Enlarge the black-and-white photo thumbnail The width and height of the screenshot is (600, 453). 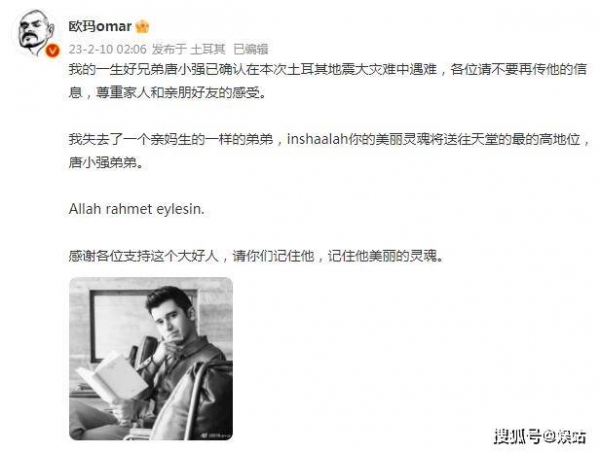151,359
